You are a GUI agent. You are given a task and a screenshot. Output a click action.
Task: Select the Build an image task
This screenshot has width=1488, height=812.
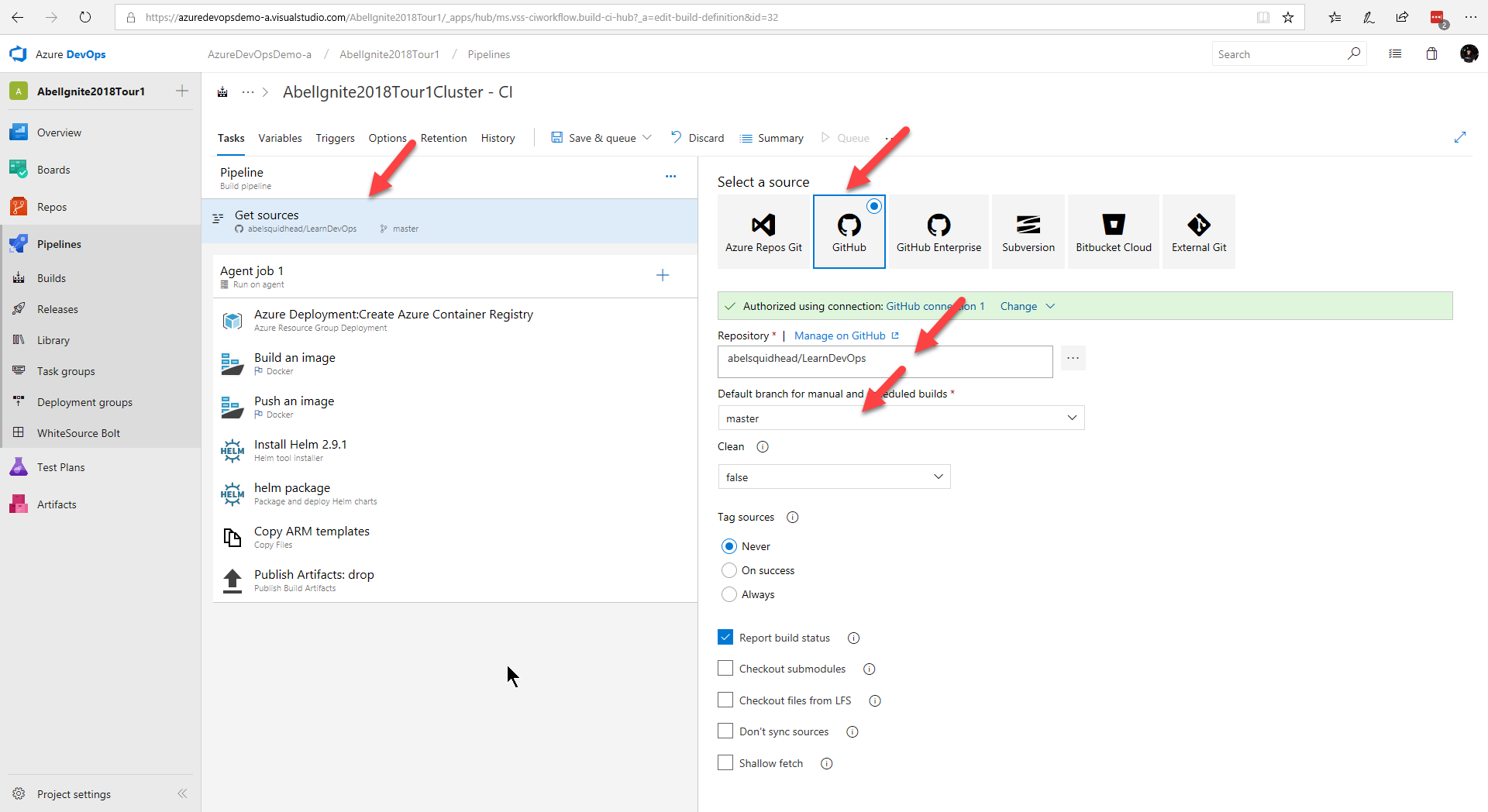[455, 363]
